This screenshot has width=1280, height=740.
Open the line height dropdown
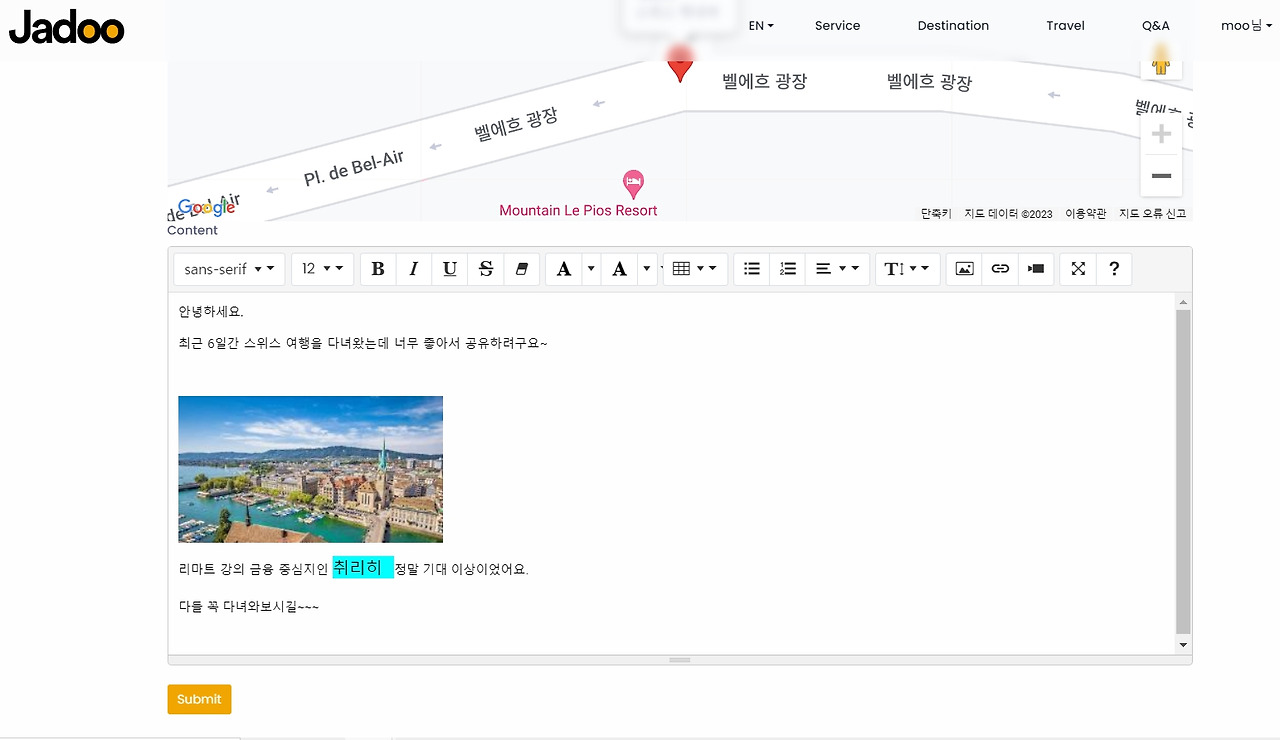click(907, 269)
